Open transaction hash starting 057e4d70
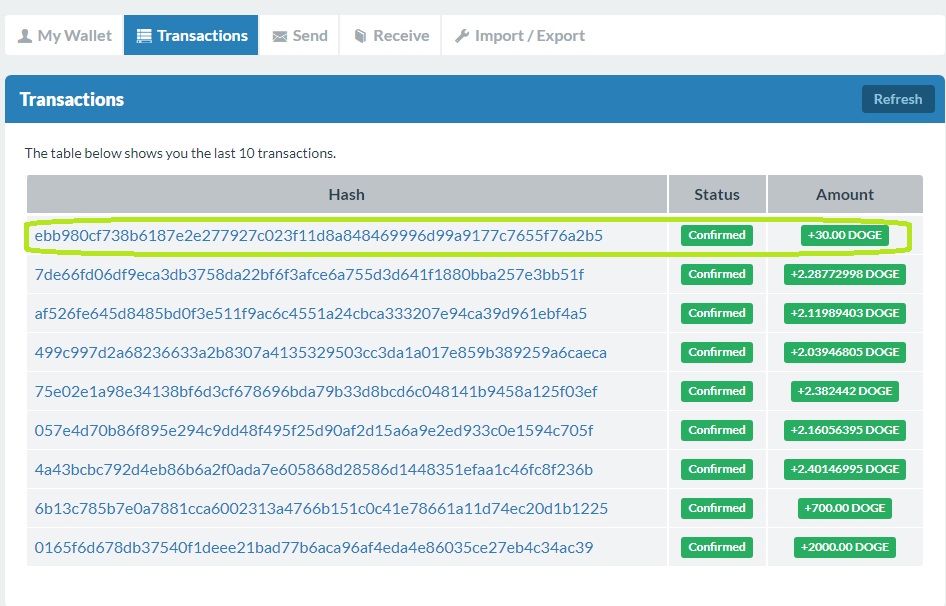The image size is (946, 606). click(x=314, y=430)
